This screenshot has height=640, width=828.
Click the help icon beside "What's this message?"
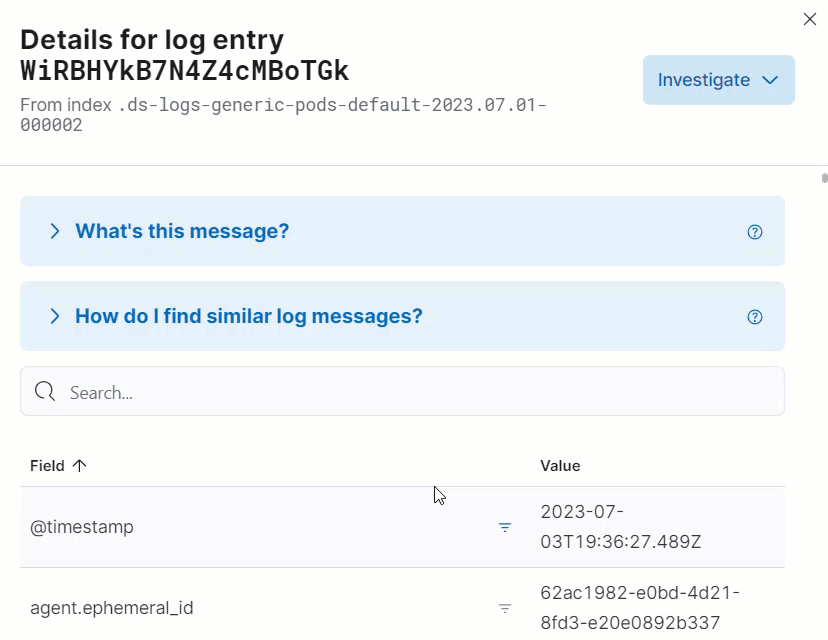pyautogui.click(x=755, y=231)
